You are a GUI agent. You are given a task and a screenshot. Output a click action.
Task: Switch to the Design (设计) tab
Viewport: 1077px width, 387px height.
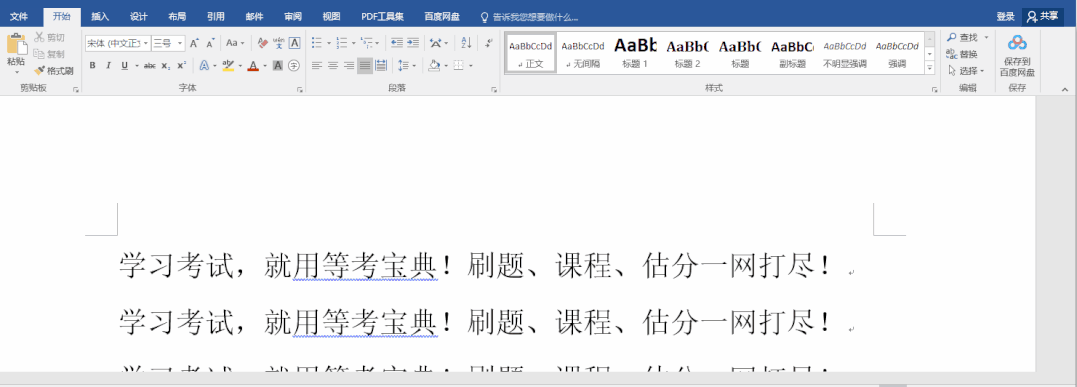[x=139, y=16]
